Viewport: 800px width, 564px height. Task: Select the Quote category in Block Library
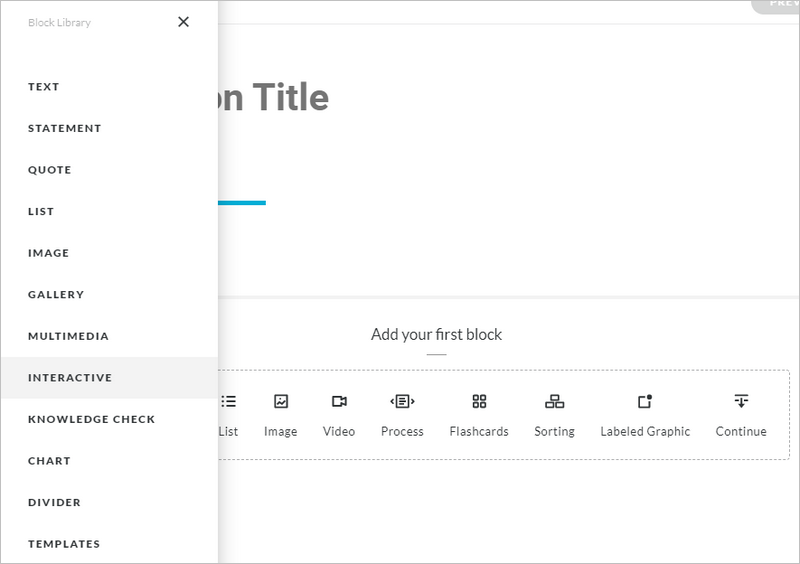tap(50, 170)
